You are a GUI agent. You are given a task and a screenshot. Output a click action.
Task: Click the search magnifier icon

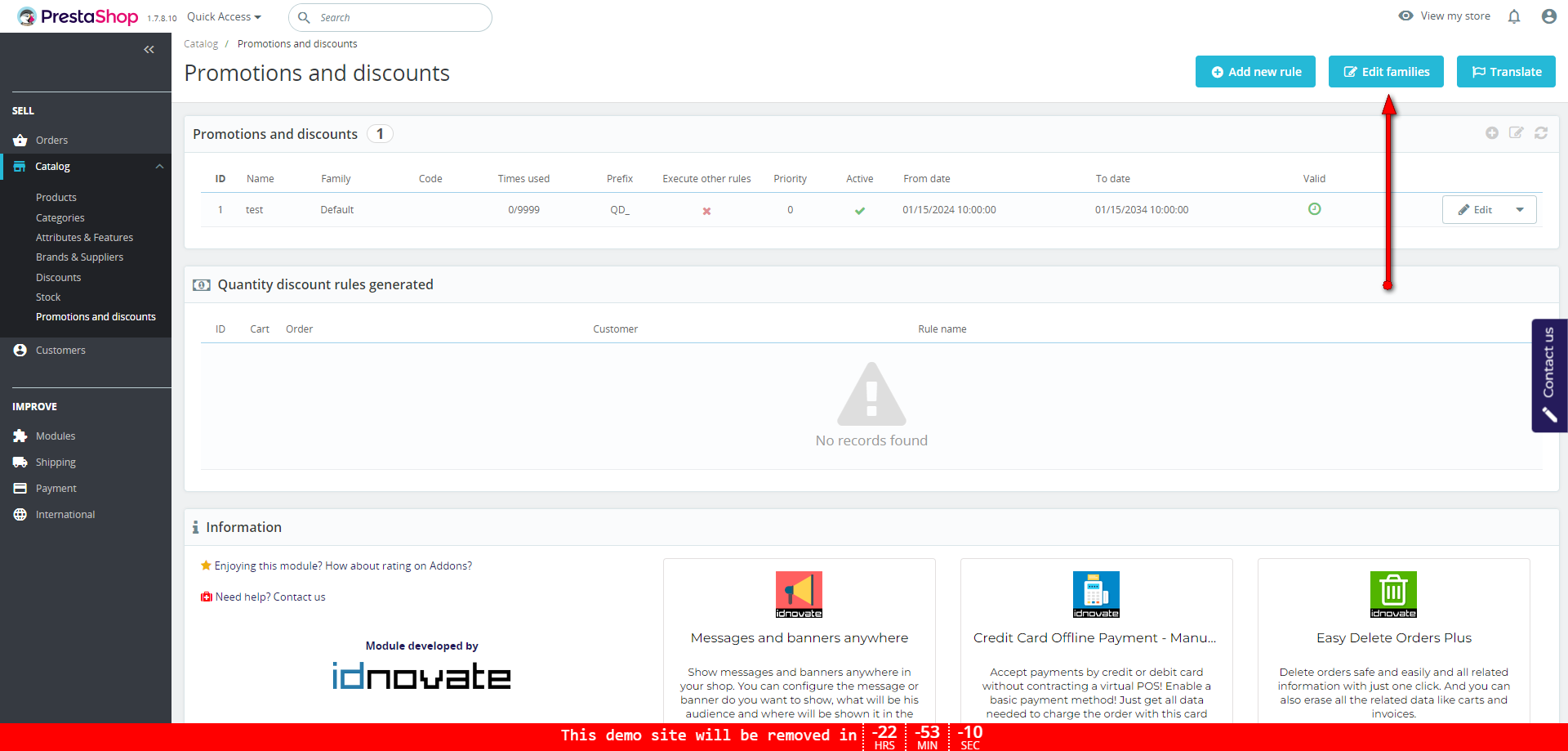click(x=304, y=17)
